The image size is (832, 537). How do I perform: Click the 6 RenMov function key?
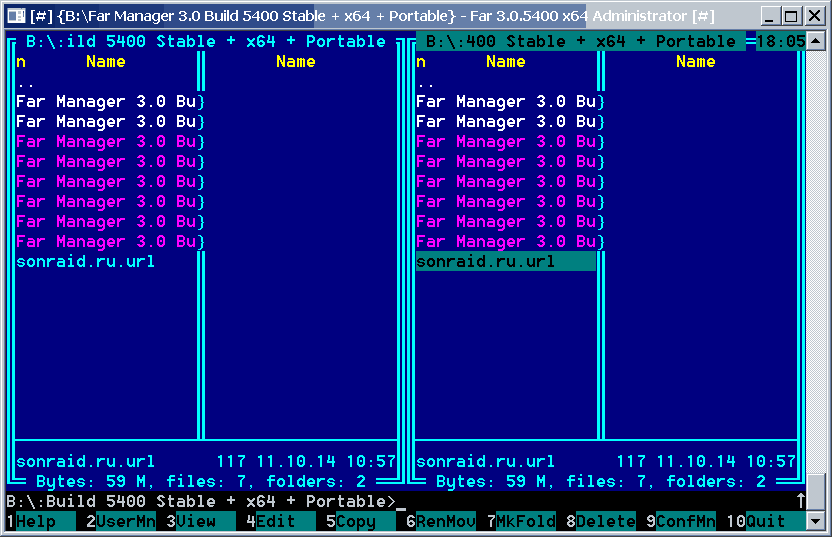(x=441, y=522)
